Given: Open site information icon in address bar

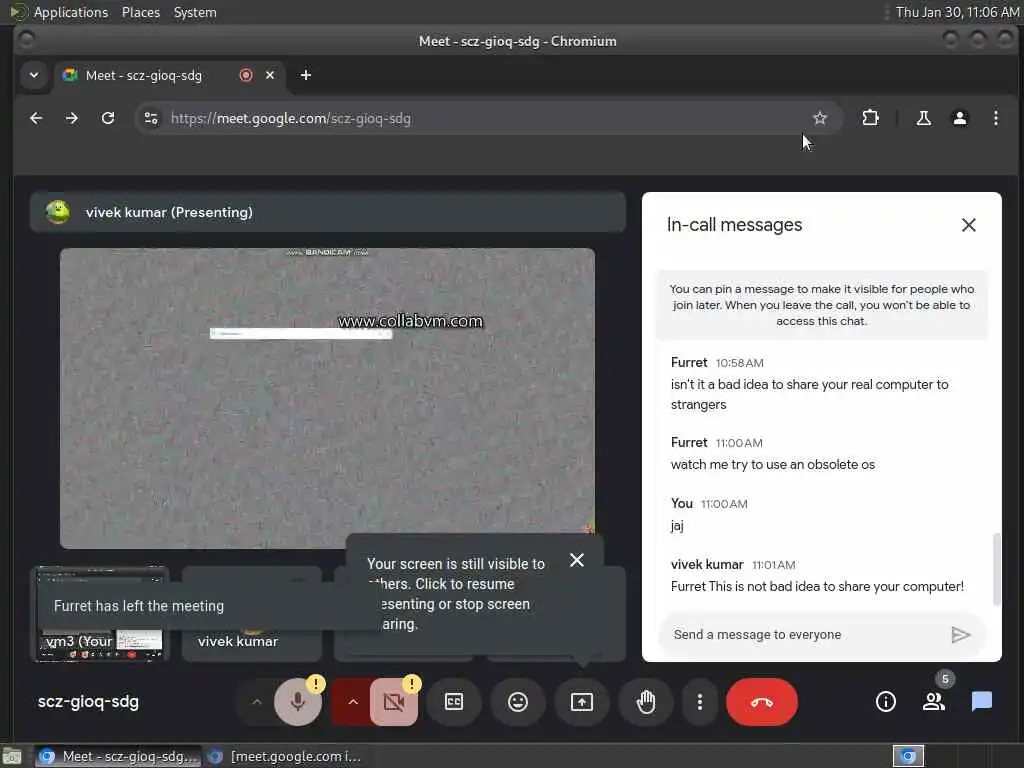Looking at the screenshot, I should (x=152, y=118).
